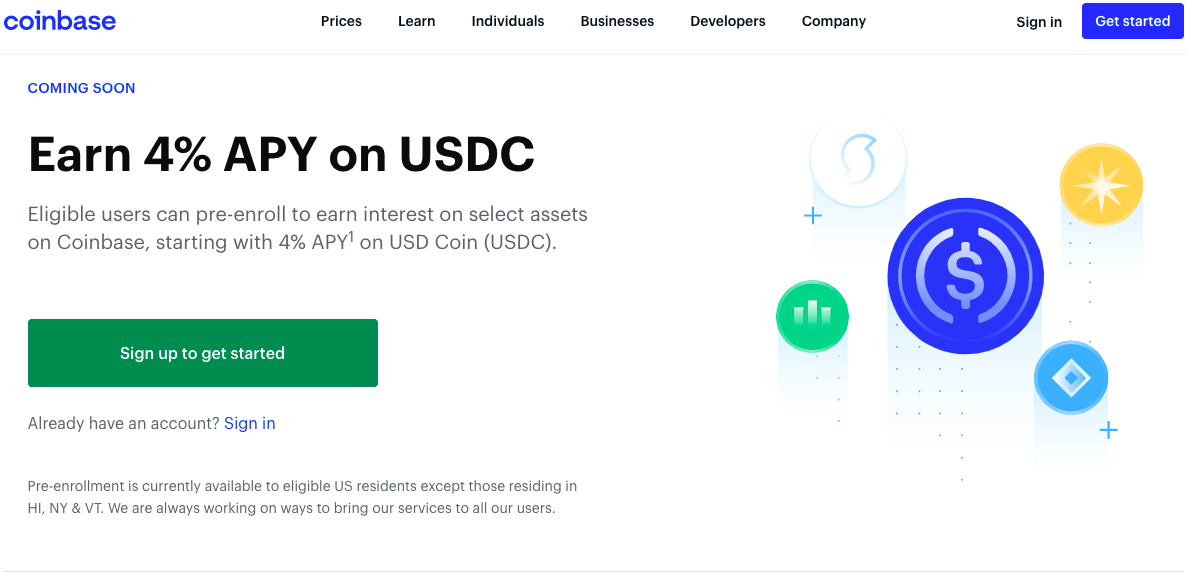Open the Learn navigation menu
Screen dimensions: 1186x575
(x=416, y=21)
